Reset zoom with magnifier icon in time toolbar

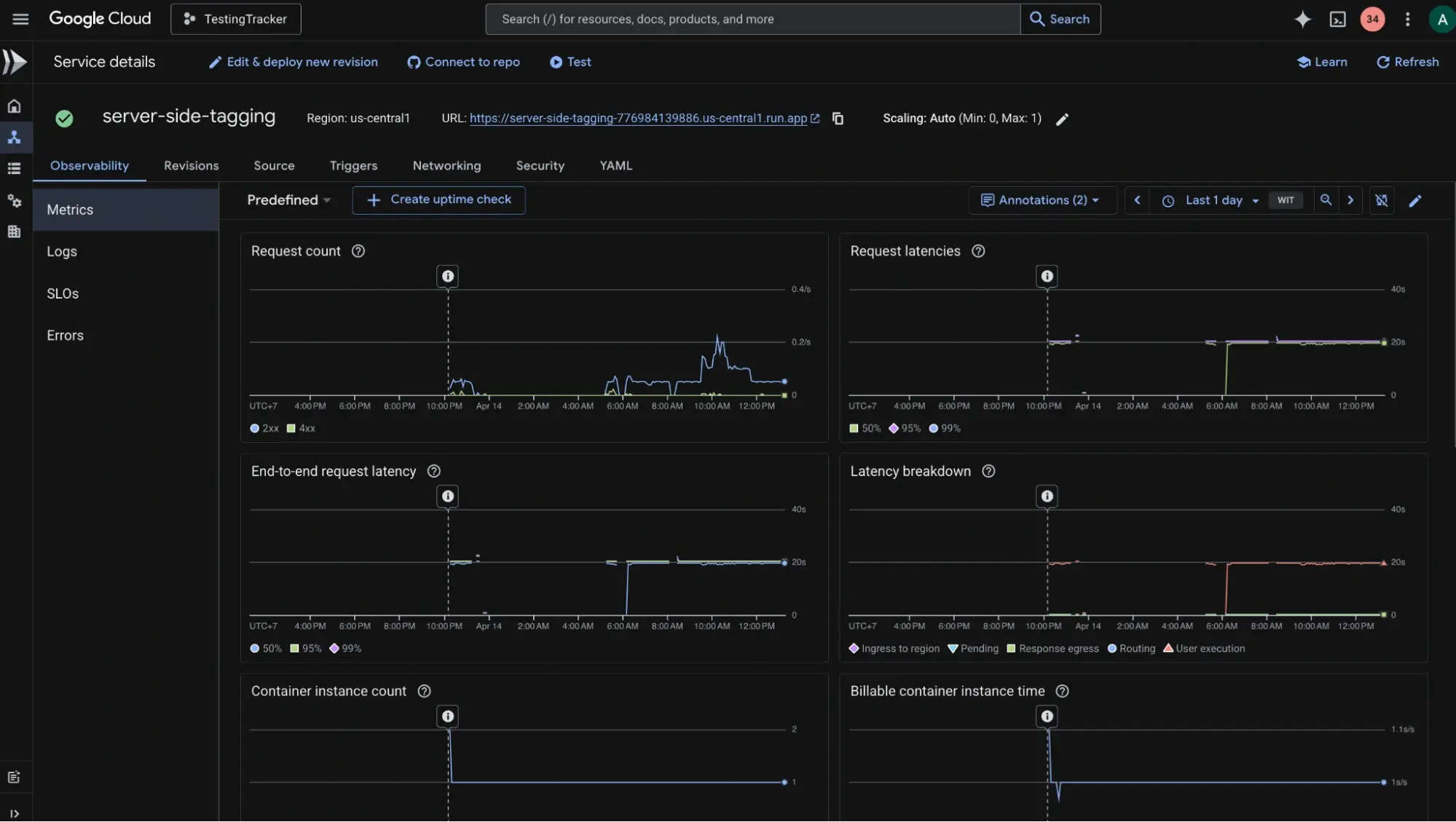(1326, 200)
